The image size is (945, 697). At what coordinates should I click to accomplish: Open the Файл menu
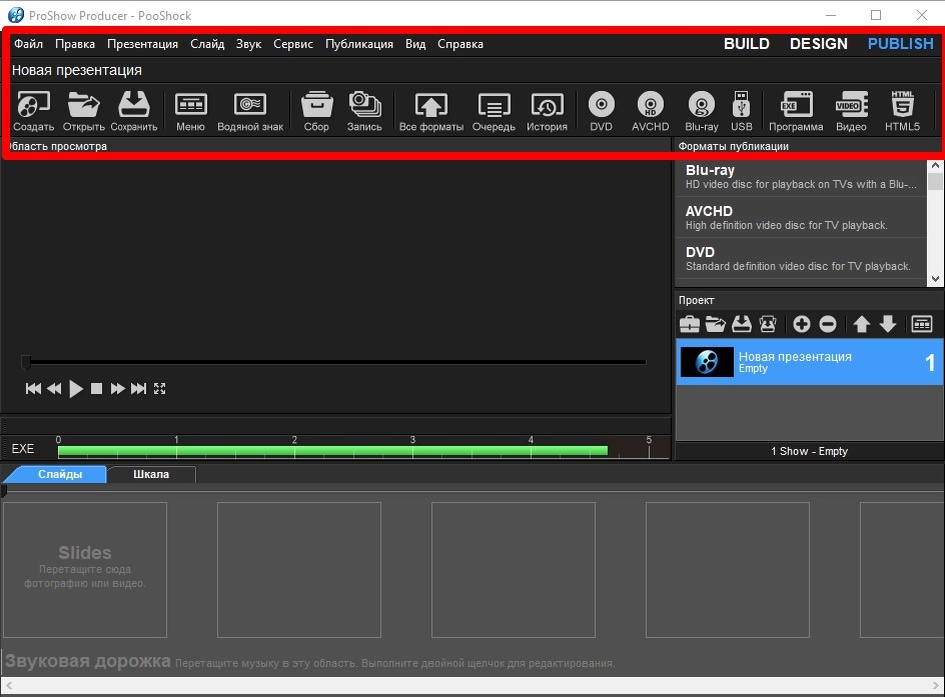click(28, 44)
